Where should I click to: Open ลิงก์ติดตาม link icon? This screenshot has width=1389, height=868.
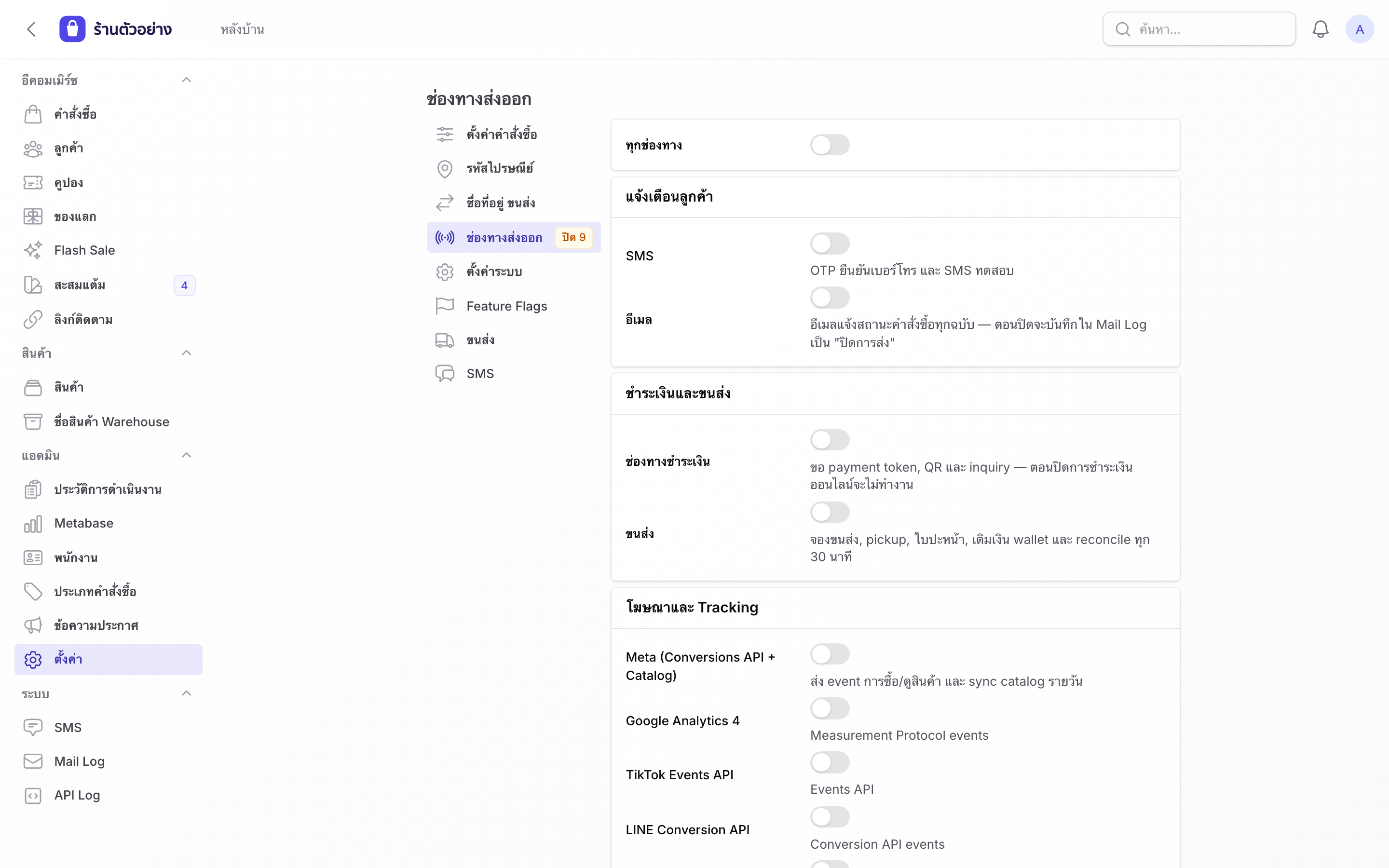(x=33, y=319)
